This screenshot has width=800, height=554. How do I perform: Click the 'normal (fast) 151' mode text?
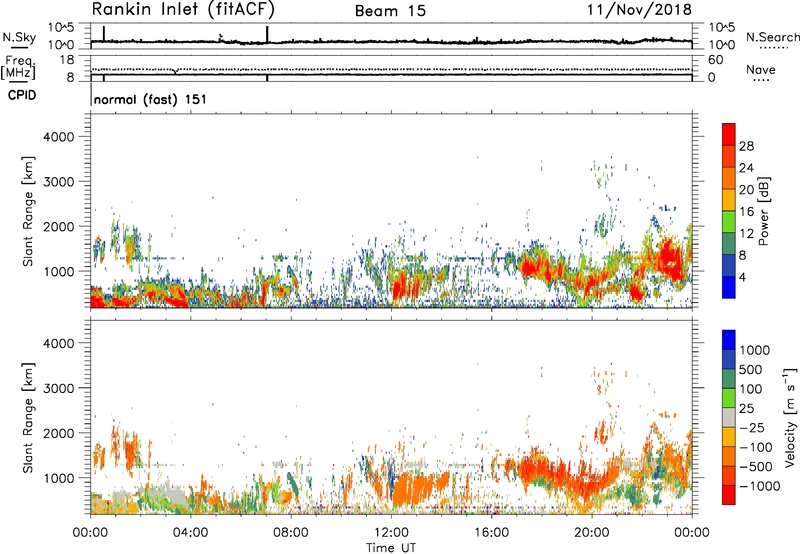click(x=150, y=99)
